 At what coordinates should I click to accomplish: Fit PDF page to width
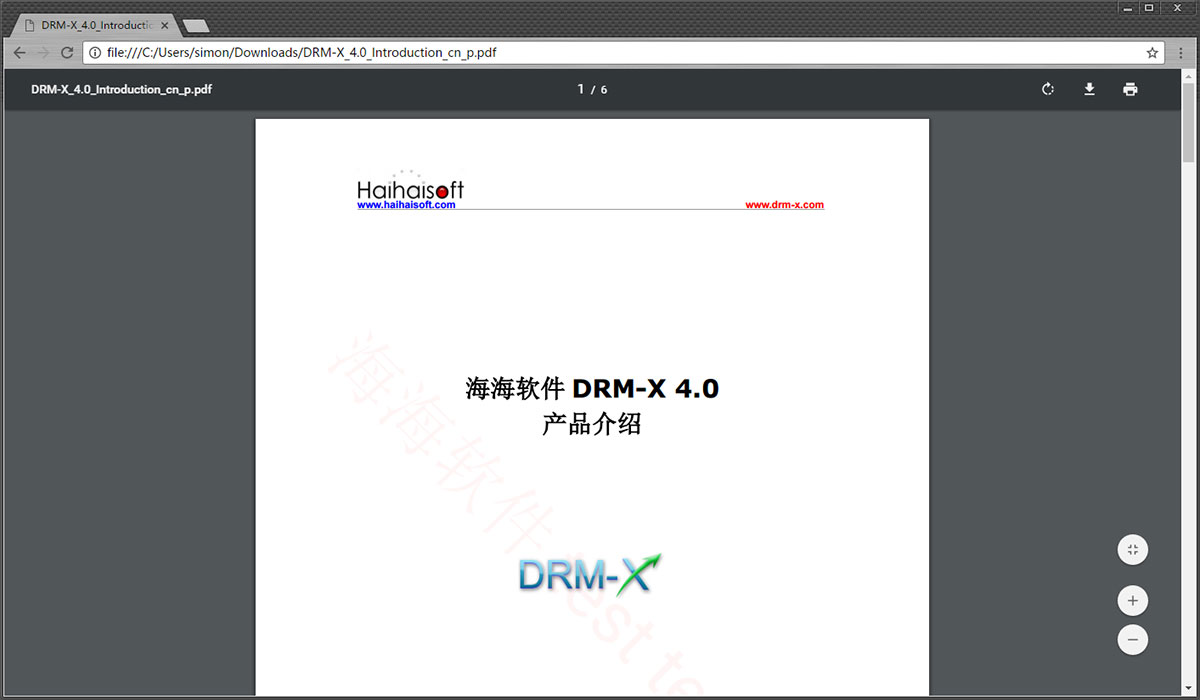[1133, 549]
